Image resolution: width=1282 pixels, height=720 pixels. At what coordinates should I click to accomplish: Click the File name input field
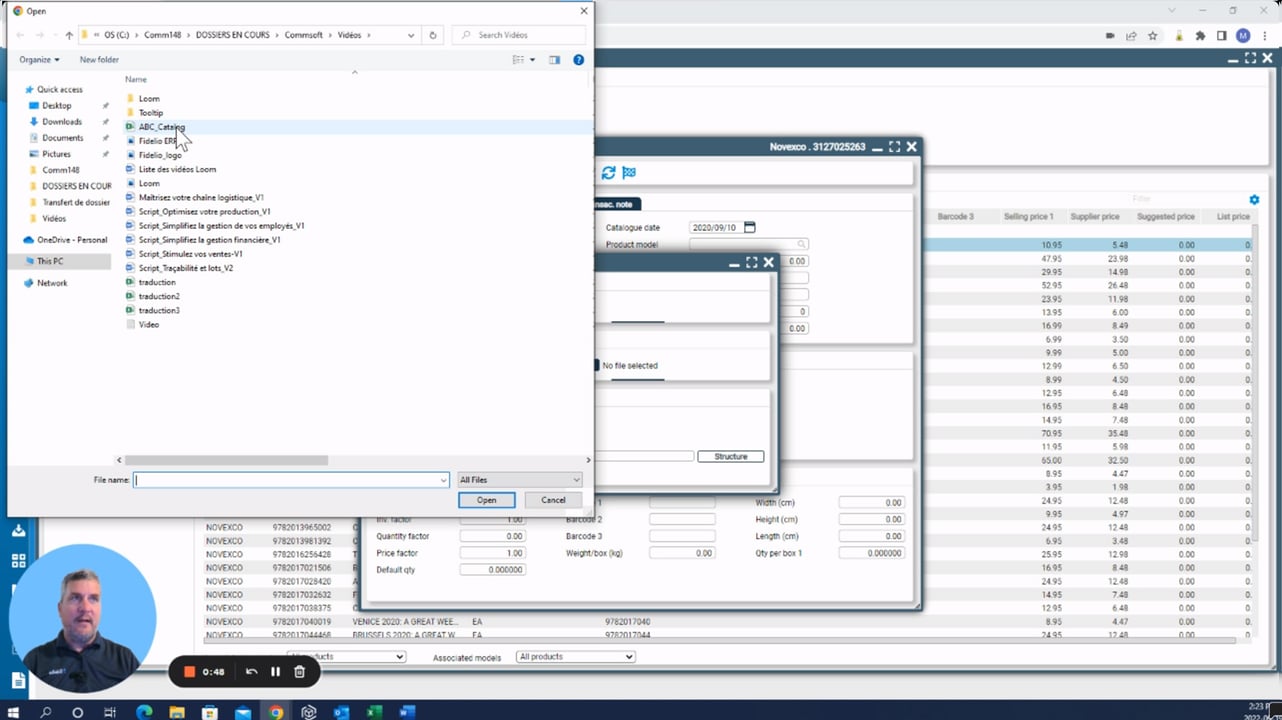click(x=286, y=480)
